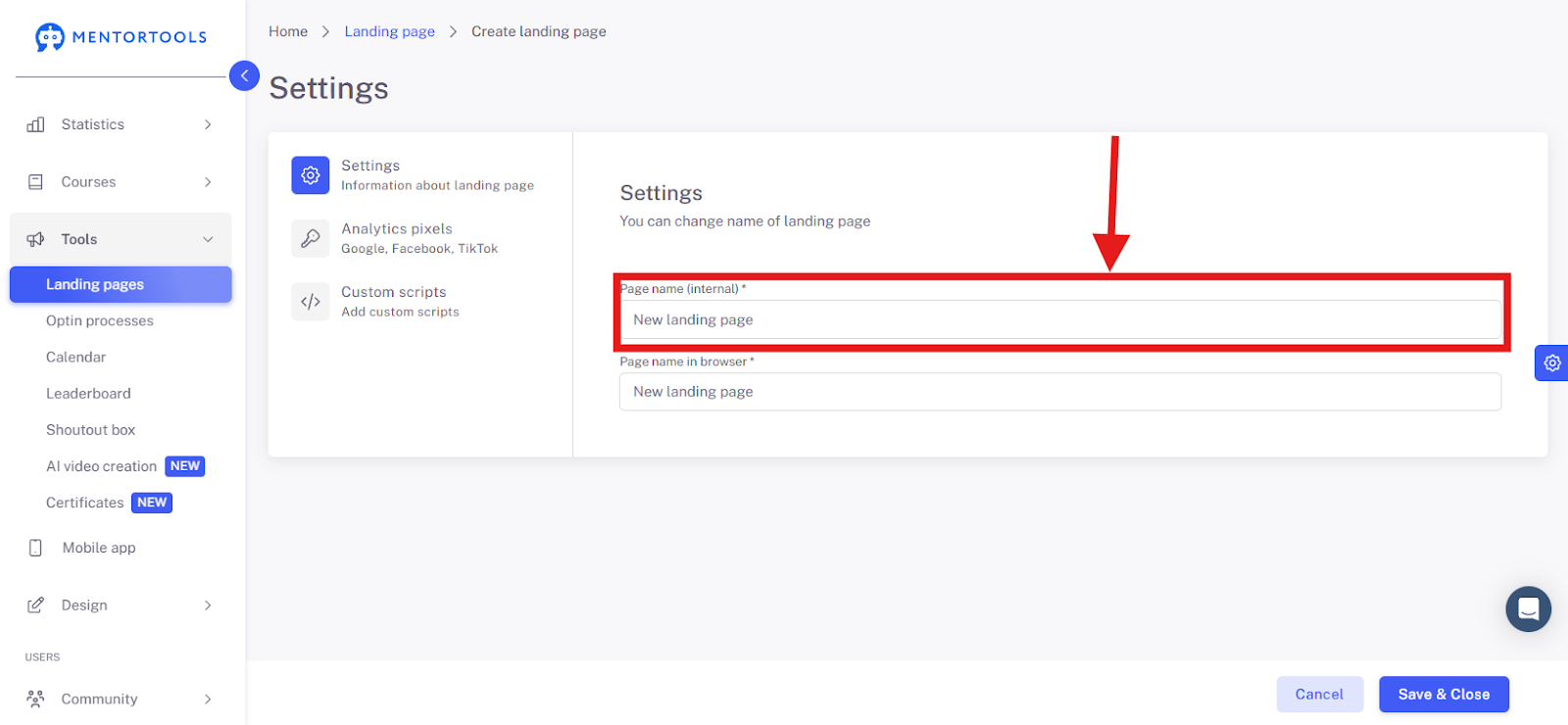Open Landing pages in sidebar
The height and width of the screenshot is (725, 1568).
pyautogui.click(x=121, y=284)
